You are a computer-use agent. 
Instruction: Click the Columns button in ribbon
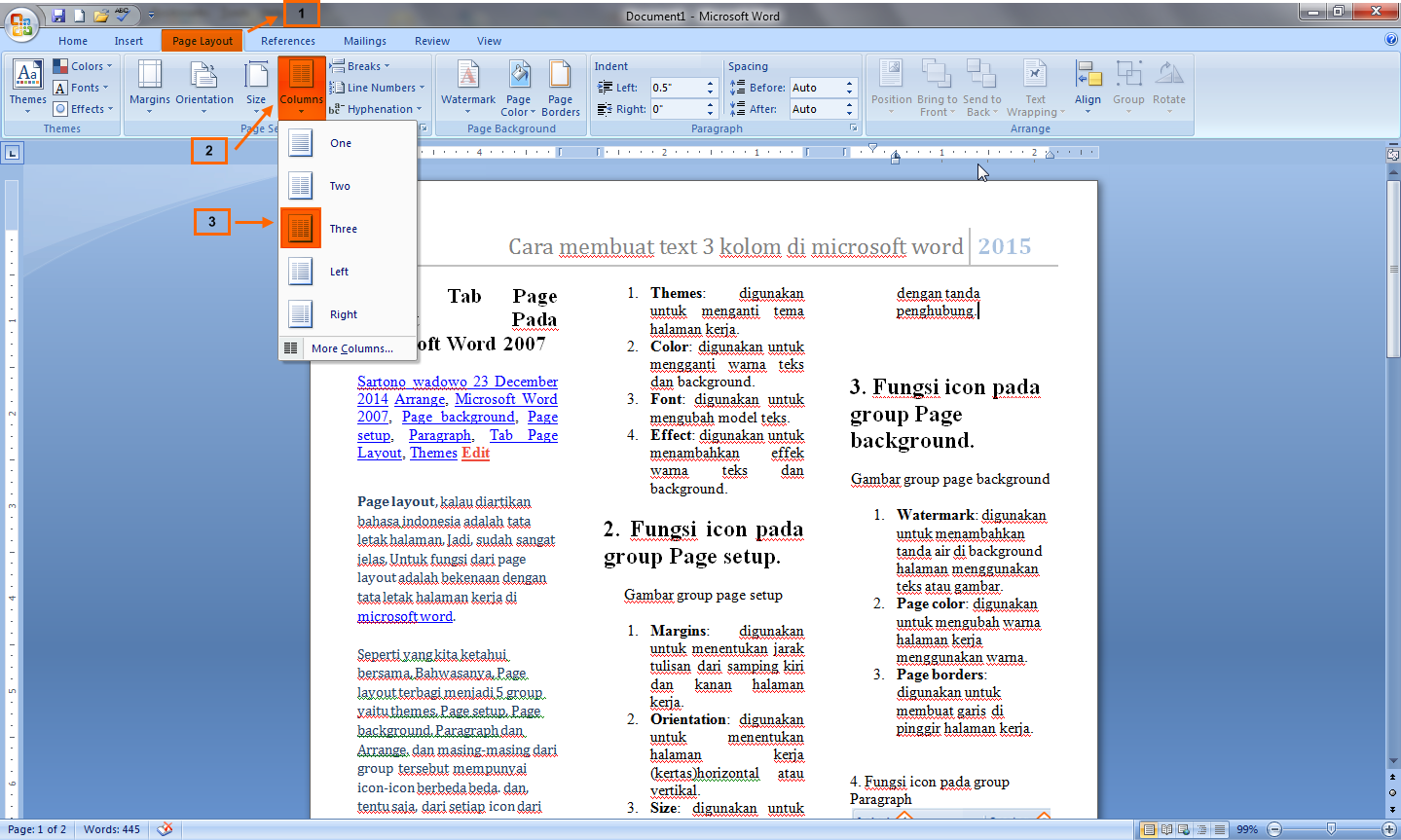click(x=302, y=87)
